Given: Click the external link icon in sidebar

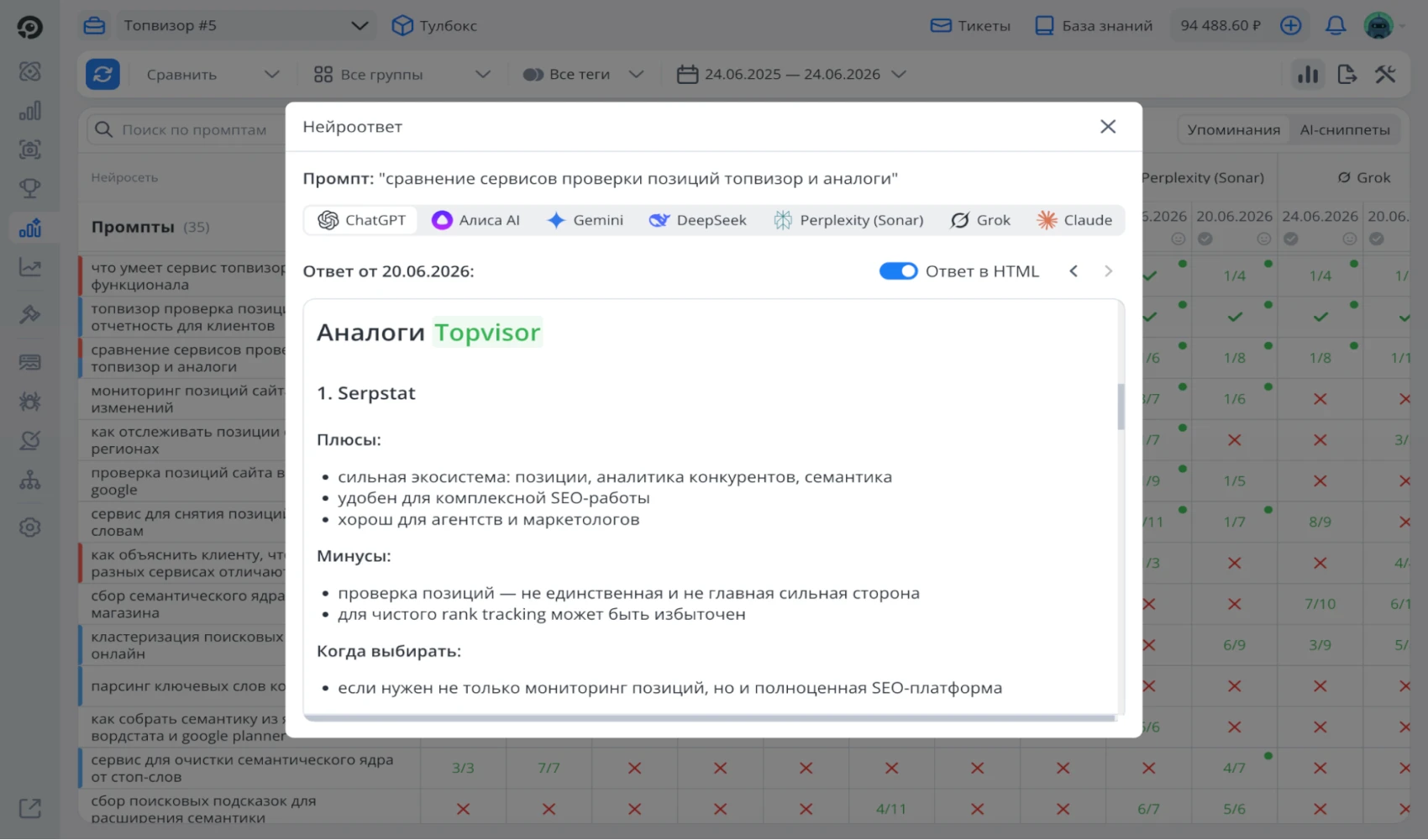Looking at the screenshot, I should click(x=30, y=808).
